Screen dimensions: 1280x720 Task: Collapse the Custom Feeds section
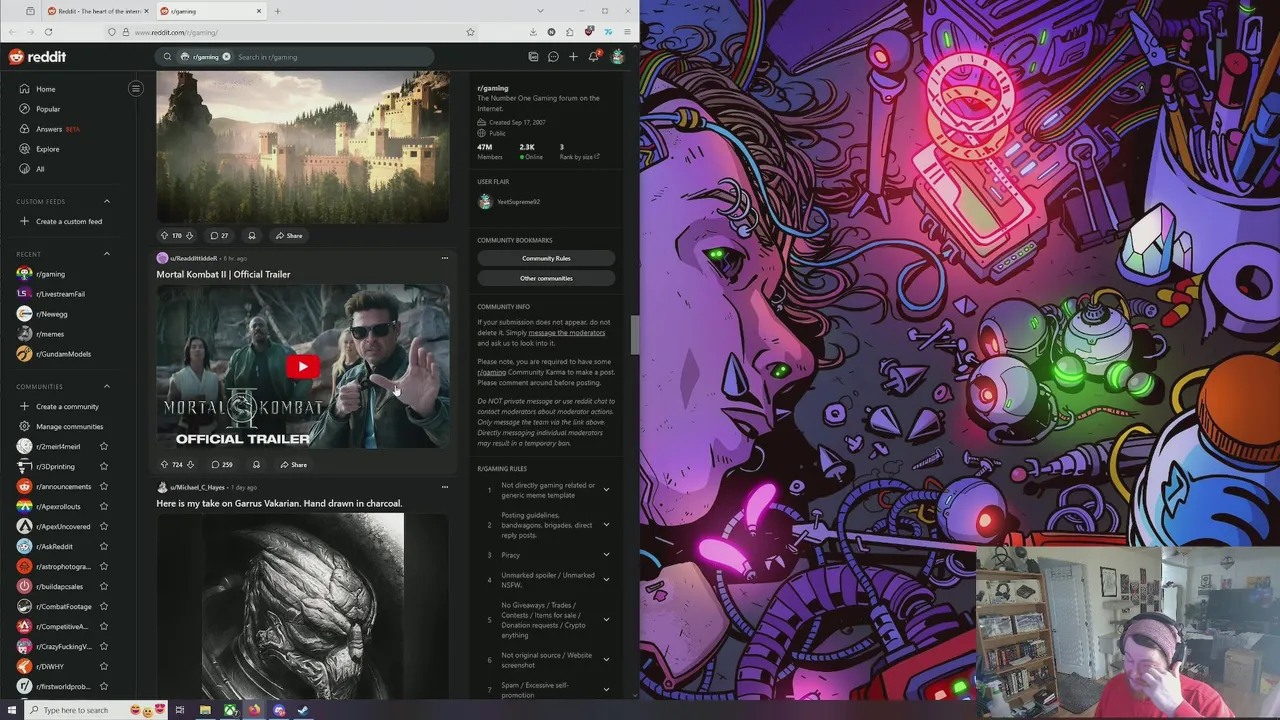pos(107,201)
